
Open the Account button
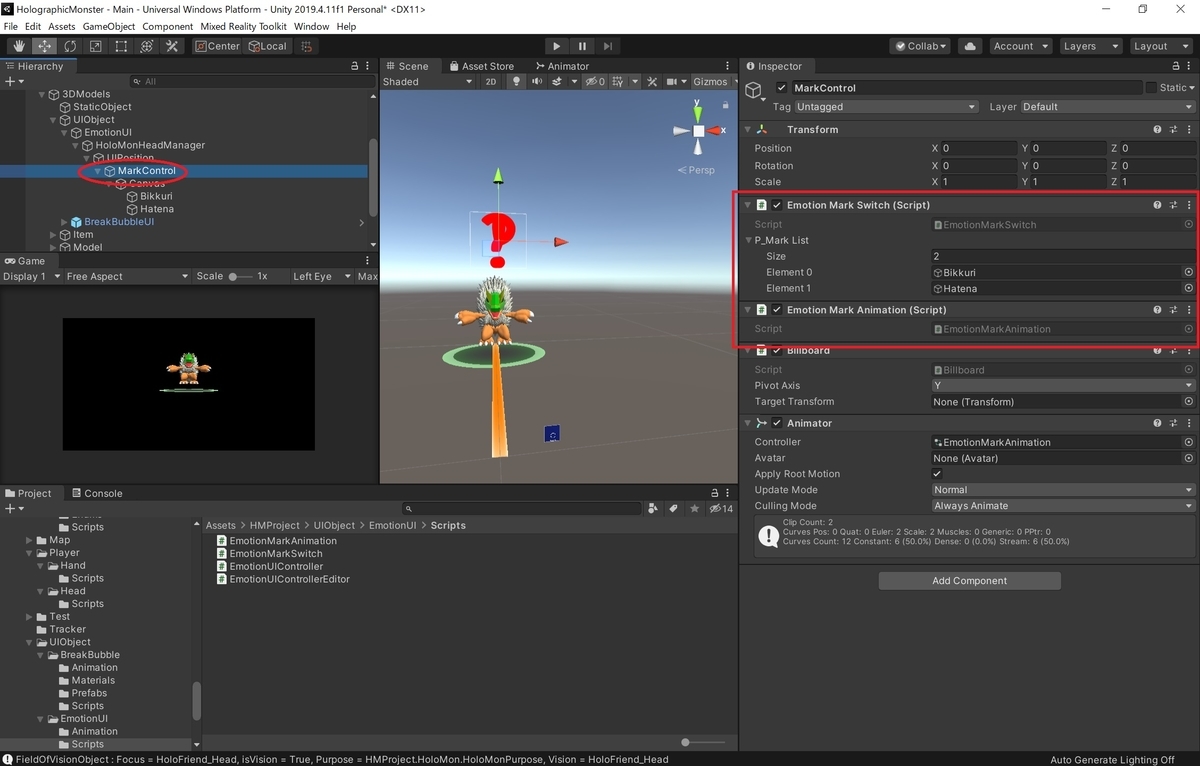tap(1019, 46)
